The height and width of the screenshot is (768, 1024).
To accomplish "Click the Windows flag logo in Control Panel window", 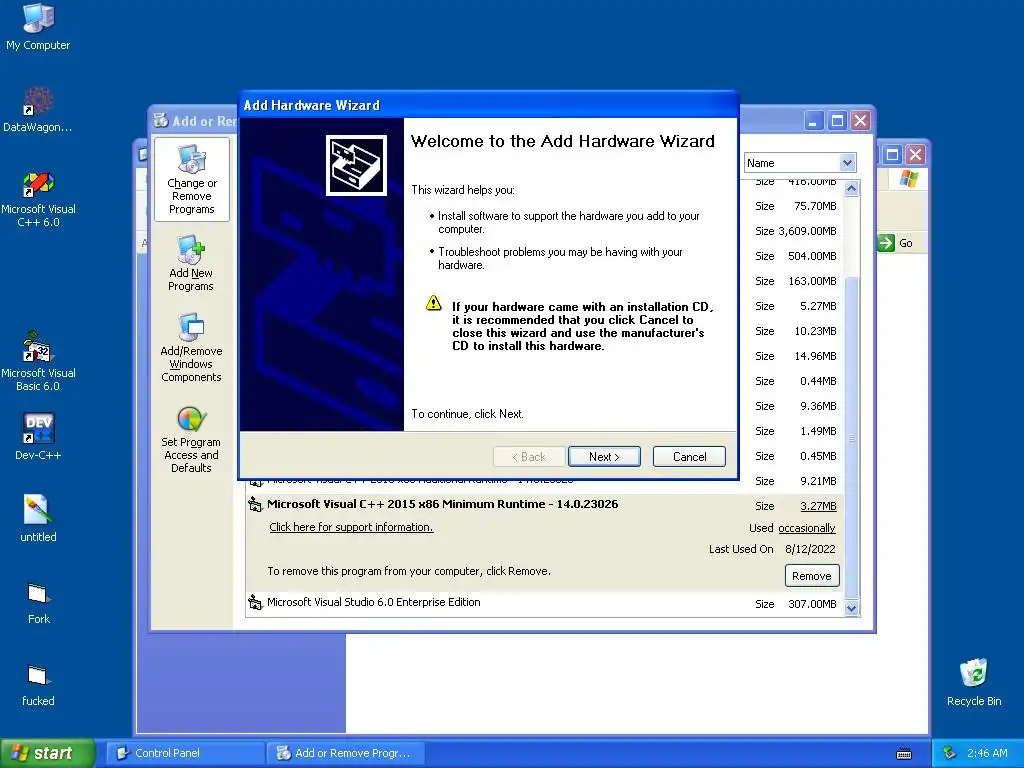I will pos(908,178).
